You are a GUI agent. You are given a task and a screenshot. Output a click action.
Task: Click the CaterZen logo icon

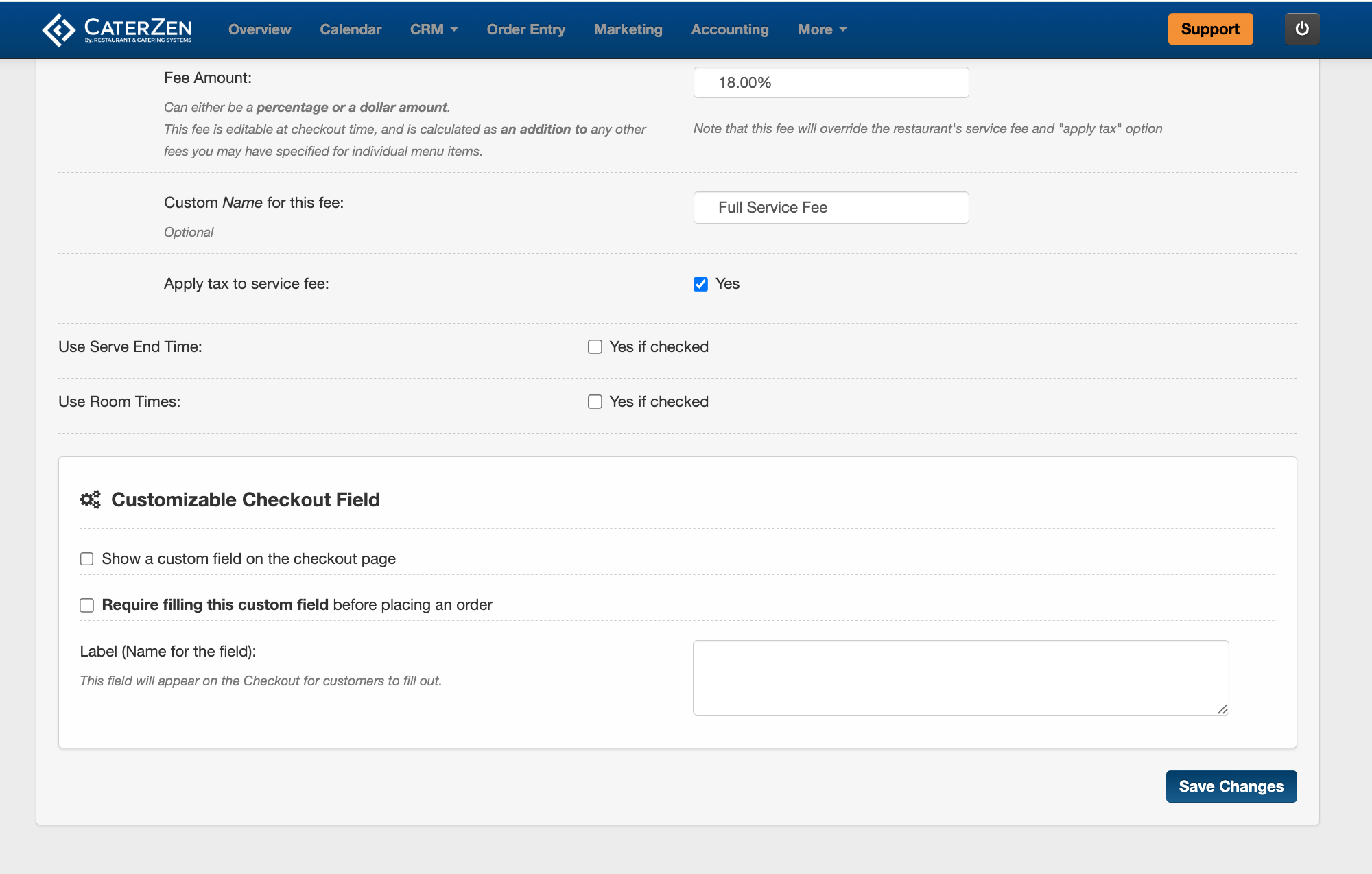(59, 30)
